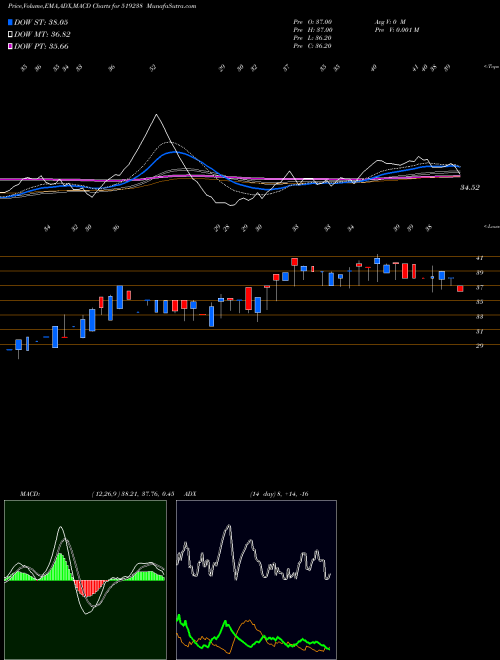
Task: Click the MACD parameters '(12,26,9) 38.21, 37.76, 0.45'
Action: (x=133, y=494)
